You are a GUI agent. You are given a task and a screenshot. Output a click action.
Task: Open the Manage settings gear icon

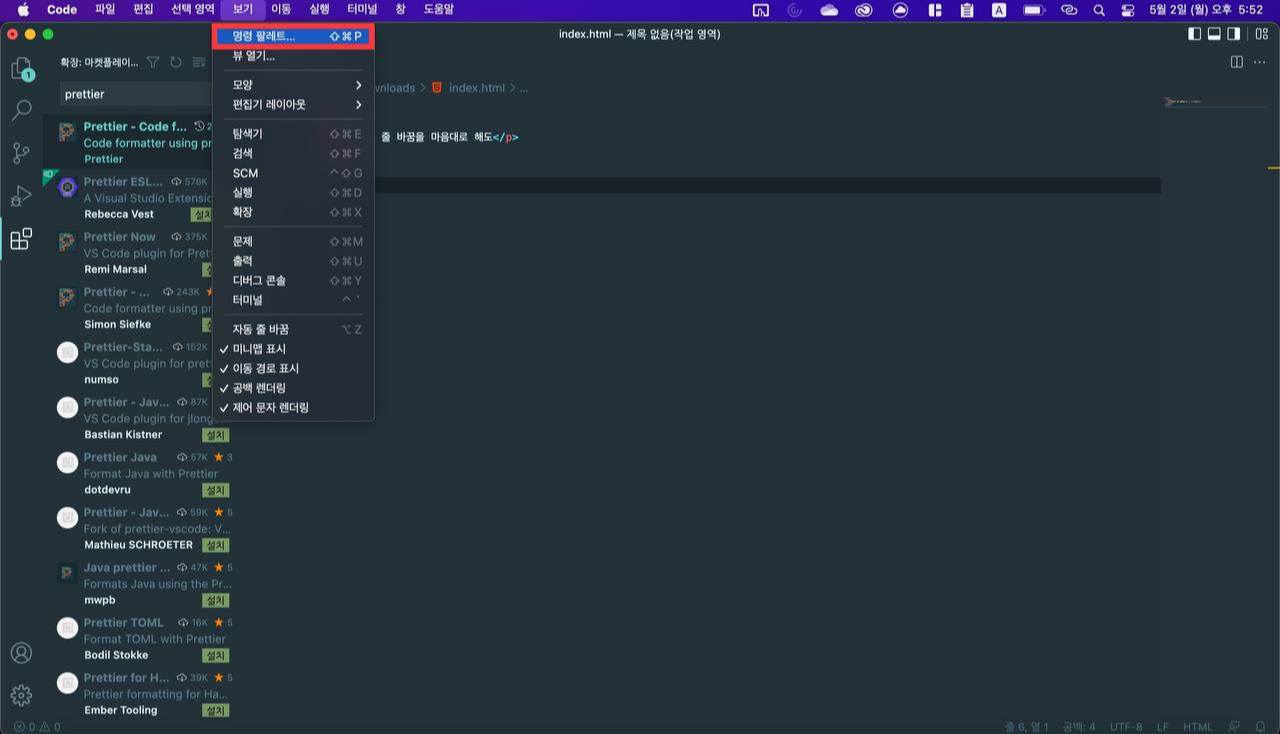(x=22, y=693)
